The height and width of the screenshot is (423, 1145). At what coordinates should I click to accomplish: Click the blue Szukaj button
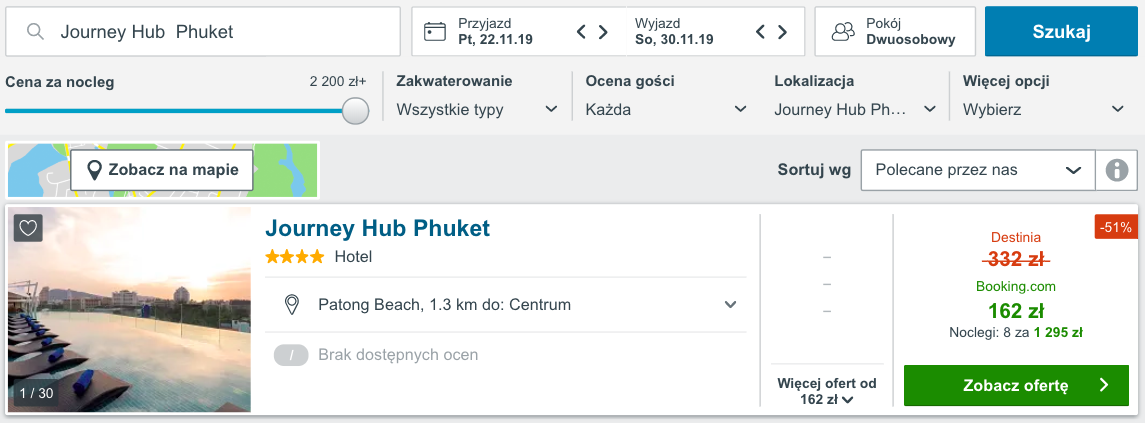[x=1060, y=32]
